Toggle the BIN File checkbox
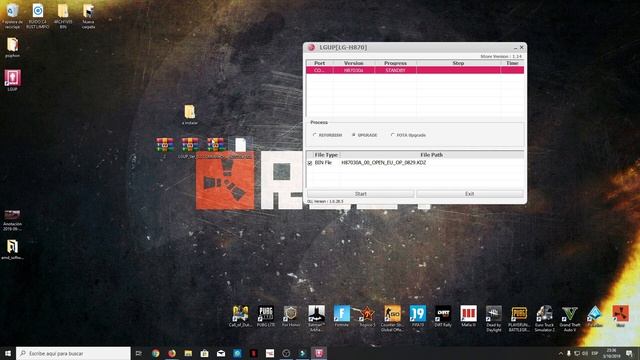This screenshot has width=640, height=360. pyautogui.click(x=310, y=163)
